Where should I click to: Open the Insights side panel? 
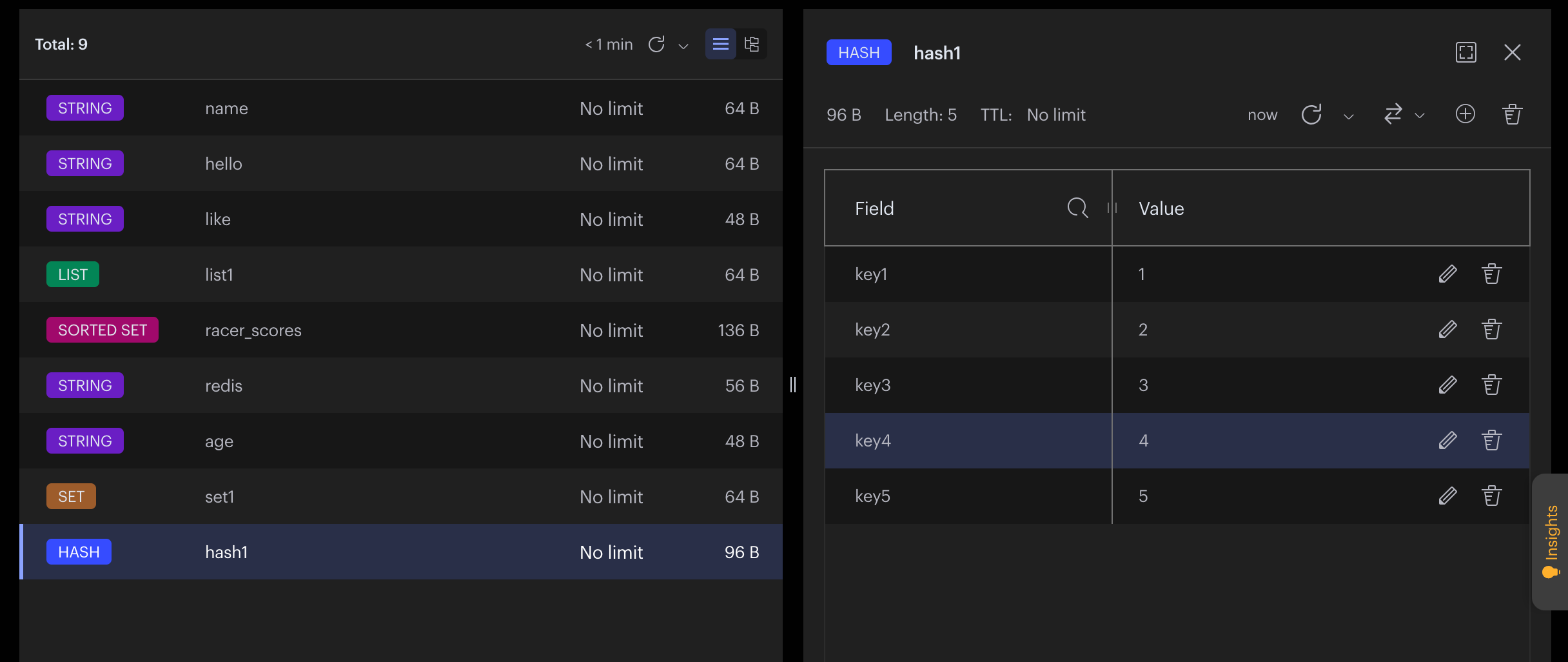pos(1551,542)
